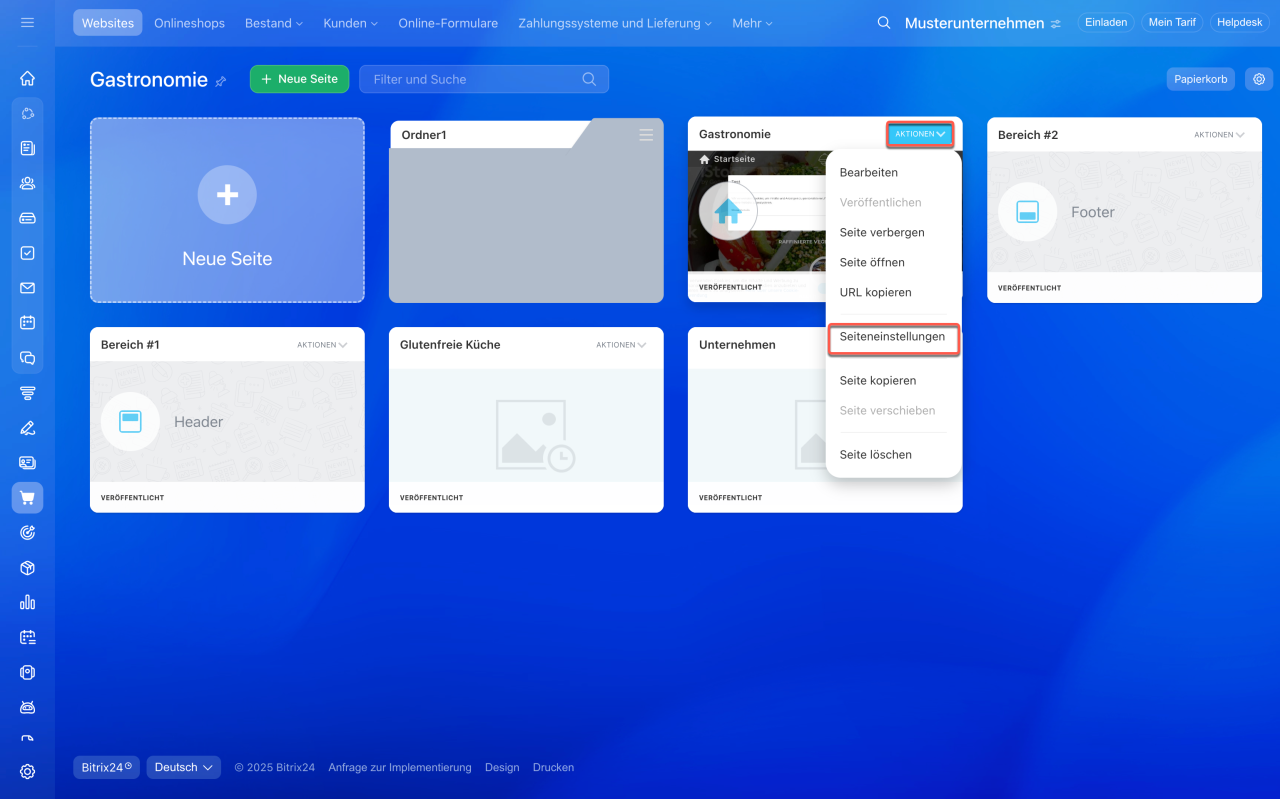Open the Ordner1 folder menu icon

tap(646, 135)
